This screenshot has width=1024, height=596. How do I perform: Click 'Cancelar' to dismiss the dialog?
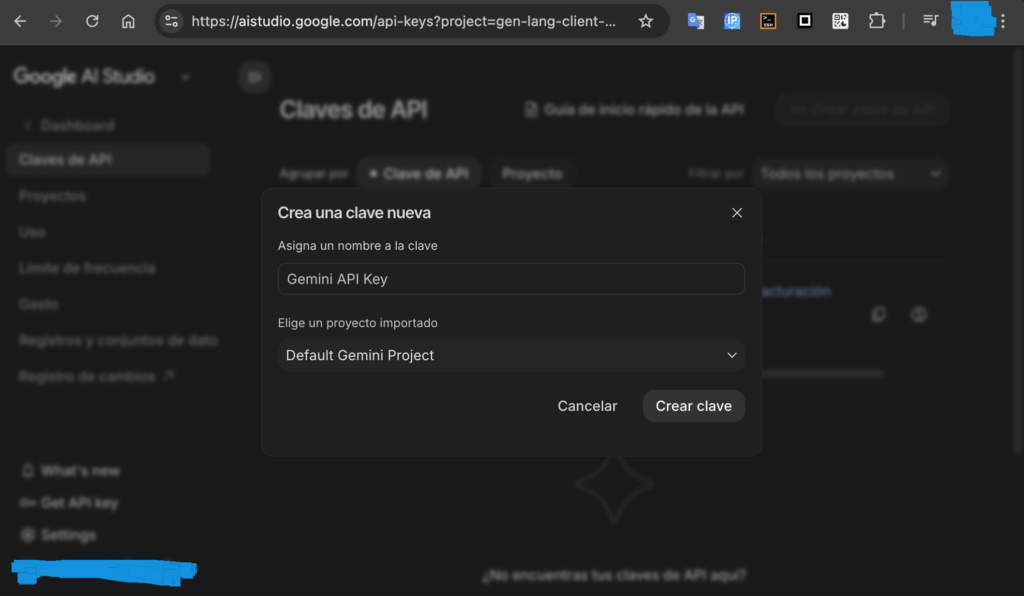(587, 406)
